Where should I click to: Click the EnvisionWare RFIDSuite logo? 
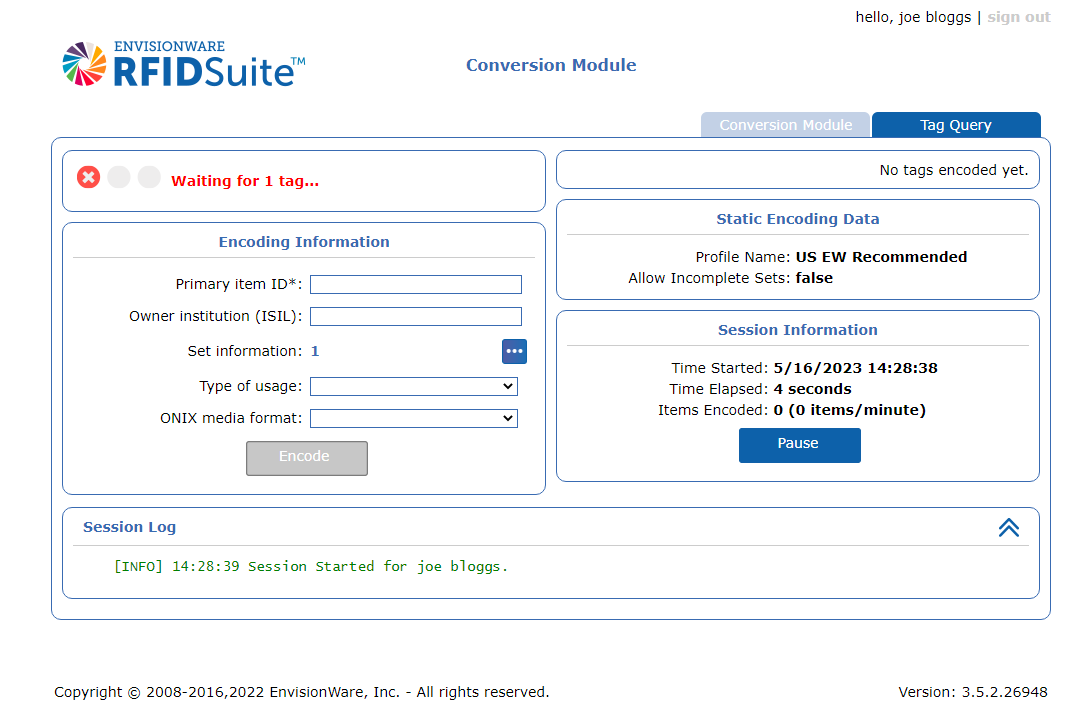click(184, 64)
